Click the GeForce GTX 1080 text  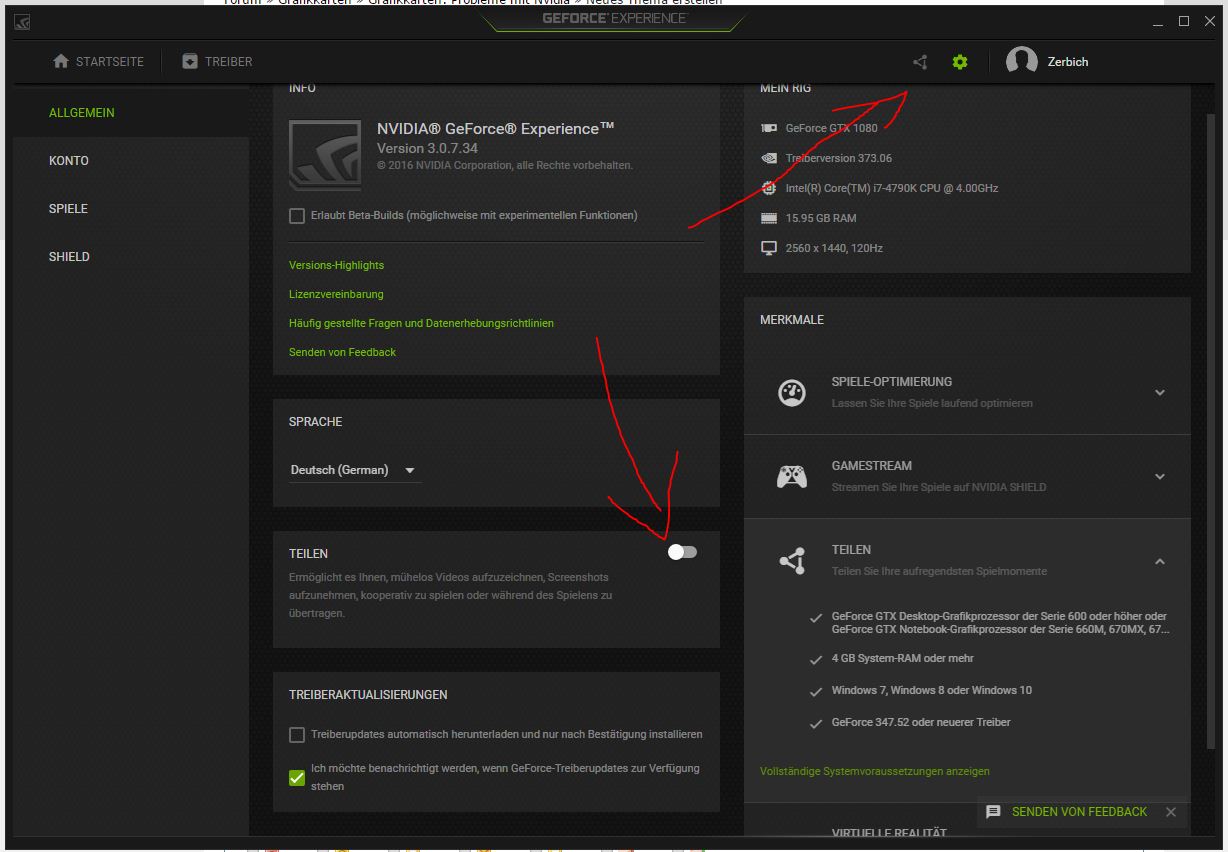point(831,128)
